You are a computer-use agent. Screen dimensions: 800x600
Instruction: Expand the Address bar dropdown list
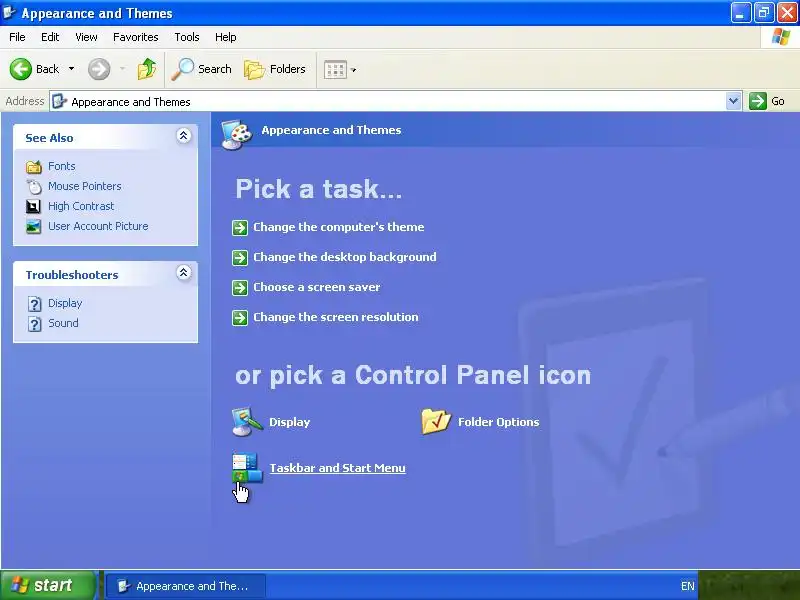[x=733, y=101]
